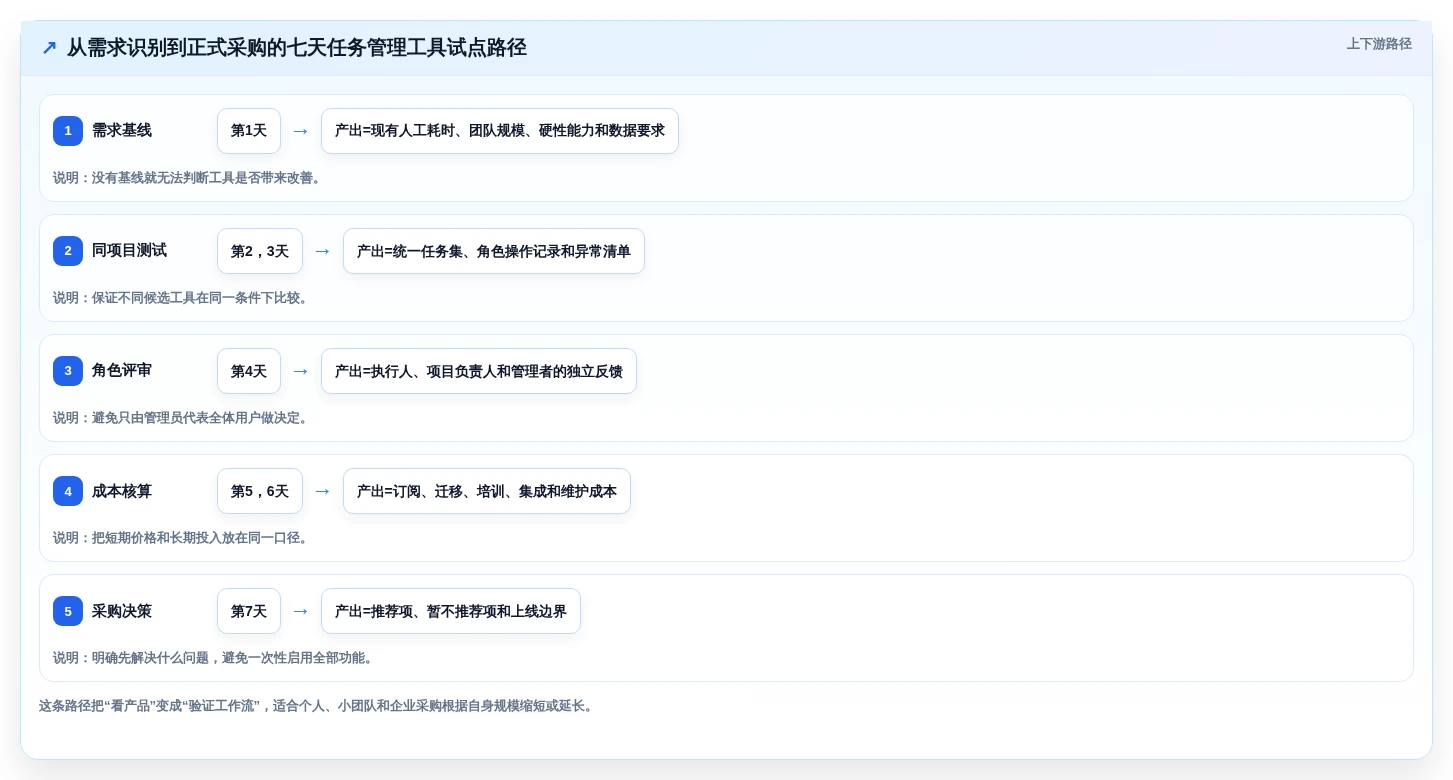Open the output box 产出=订阅、迁移、培训
Image resolution: width=1453 pixels, height=780 pixels.
pyautogui.click(x=487, y=491)
